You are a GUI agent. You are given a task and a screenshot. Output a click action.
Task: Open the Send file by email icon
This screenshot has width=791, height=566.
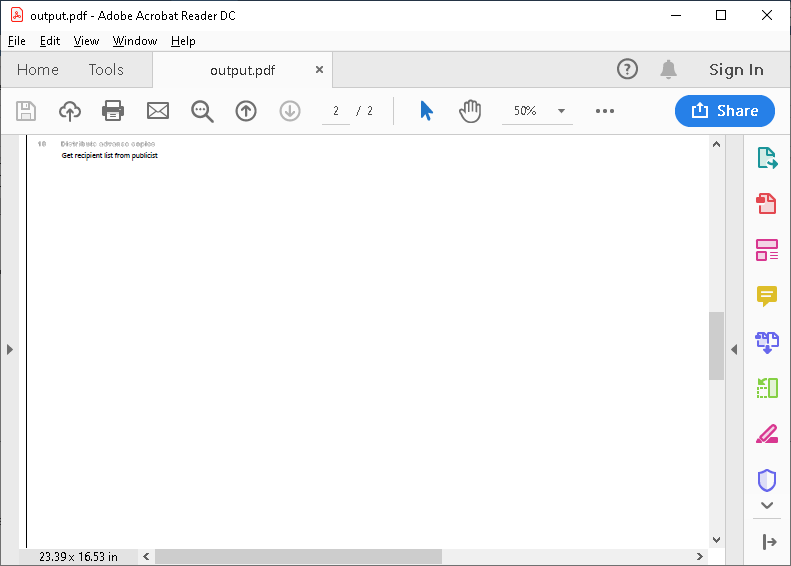click(158, 111)
